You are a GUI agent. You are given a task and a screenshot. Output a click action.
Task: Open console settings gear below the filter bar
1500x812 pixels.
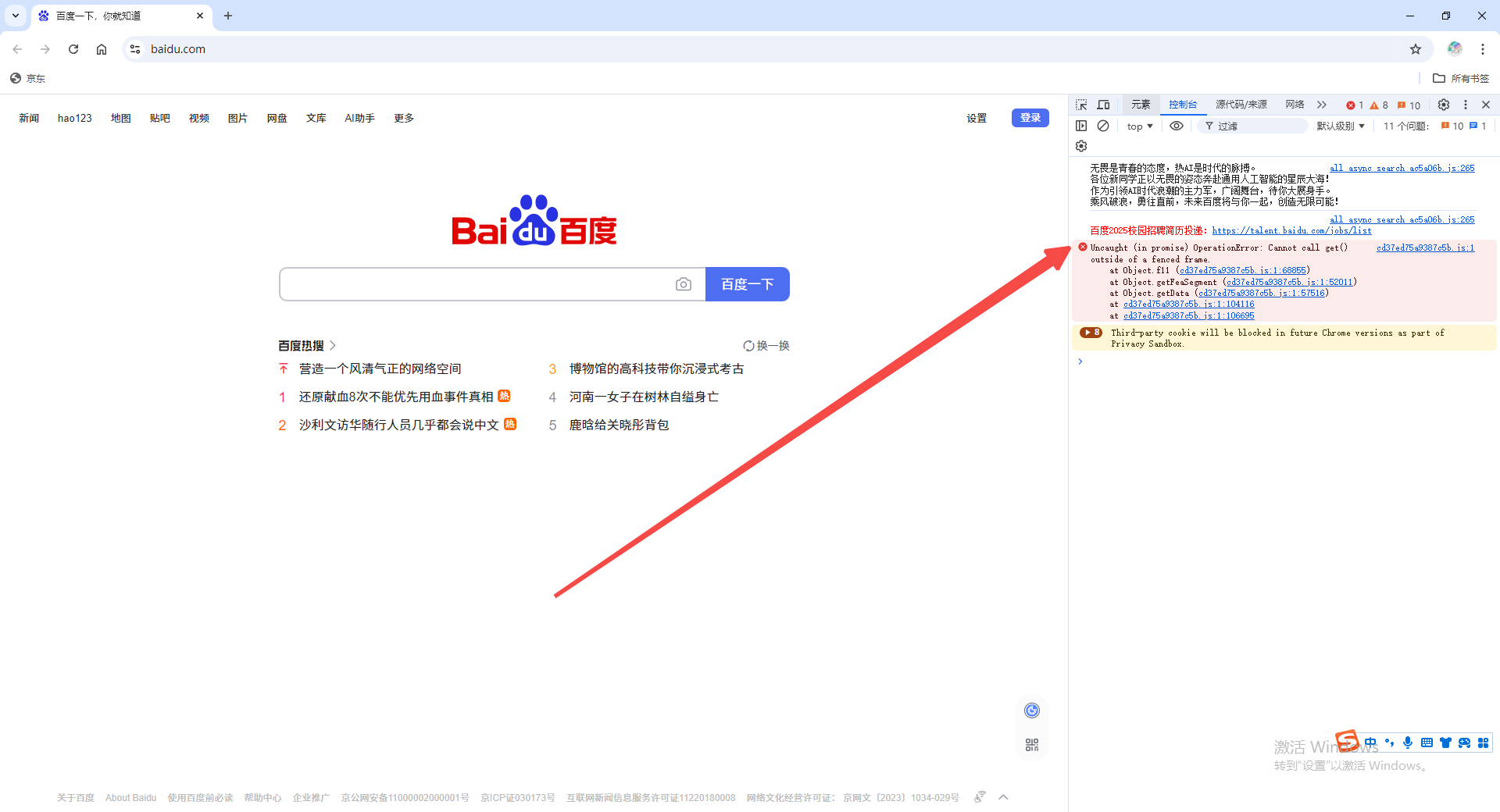coord(1081,146)
